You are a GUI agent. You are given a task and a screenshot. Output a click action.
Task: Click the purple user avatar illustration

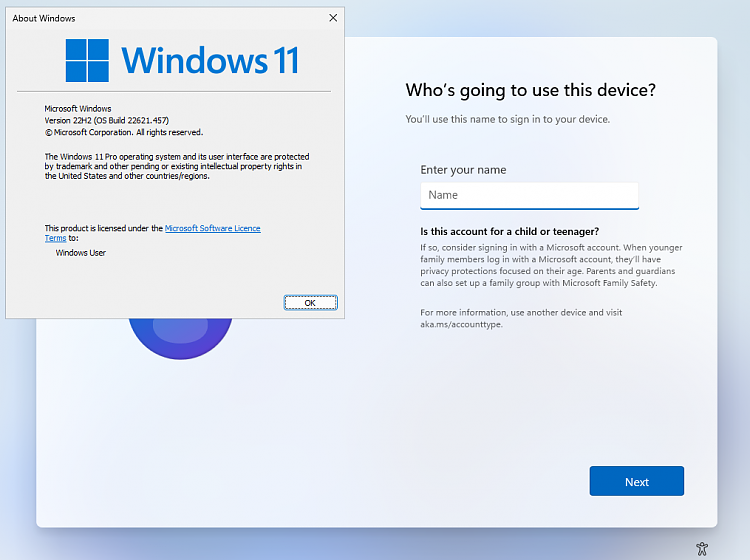[180, 339]
